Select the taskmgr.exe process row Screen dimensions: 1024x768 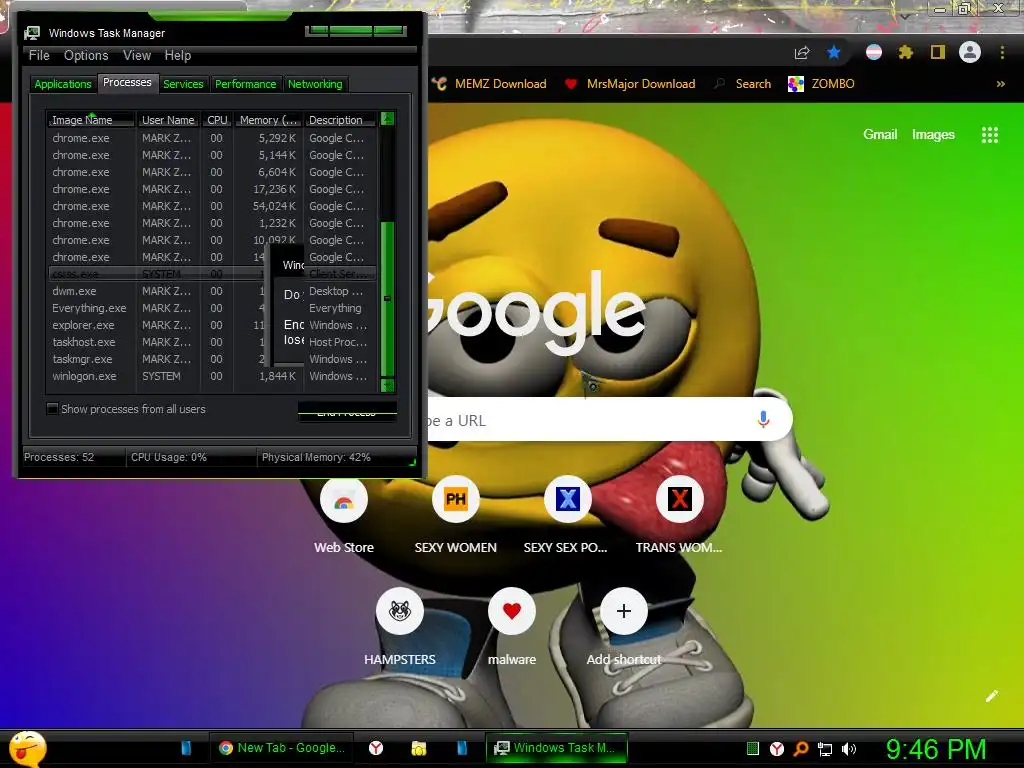pos(212,359)
